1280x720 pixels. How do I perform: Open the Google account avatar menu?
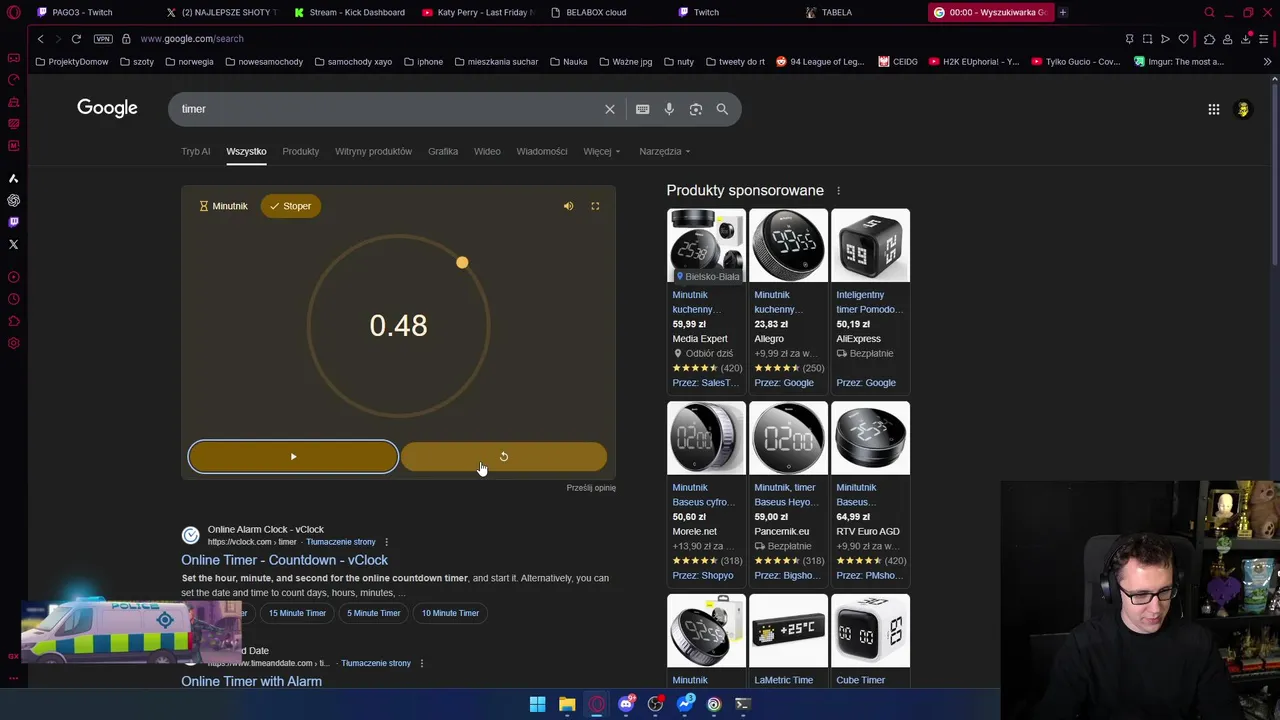[1243, 109]
